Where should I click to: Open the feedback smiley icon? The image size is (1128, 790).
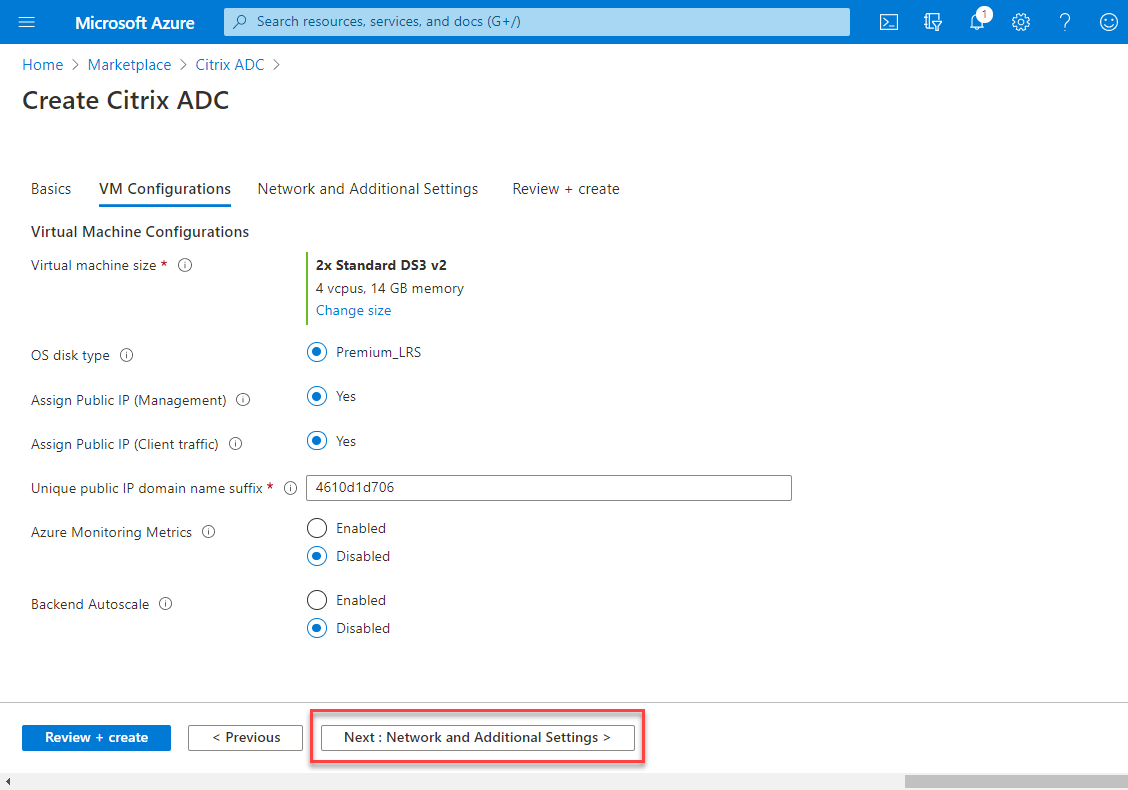[x=1109, y=22]
